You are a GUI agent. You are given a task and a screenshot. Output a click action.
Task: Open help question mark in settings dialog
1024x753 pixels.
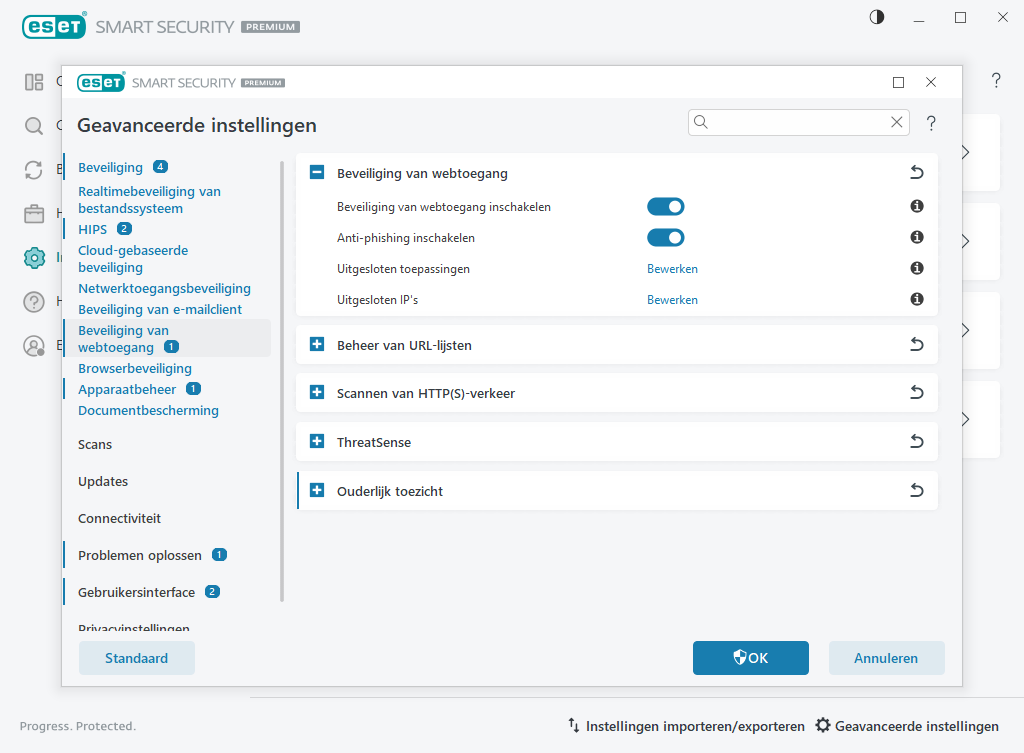[x=931, y=123]
